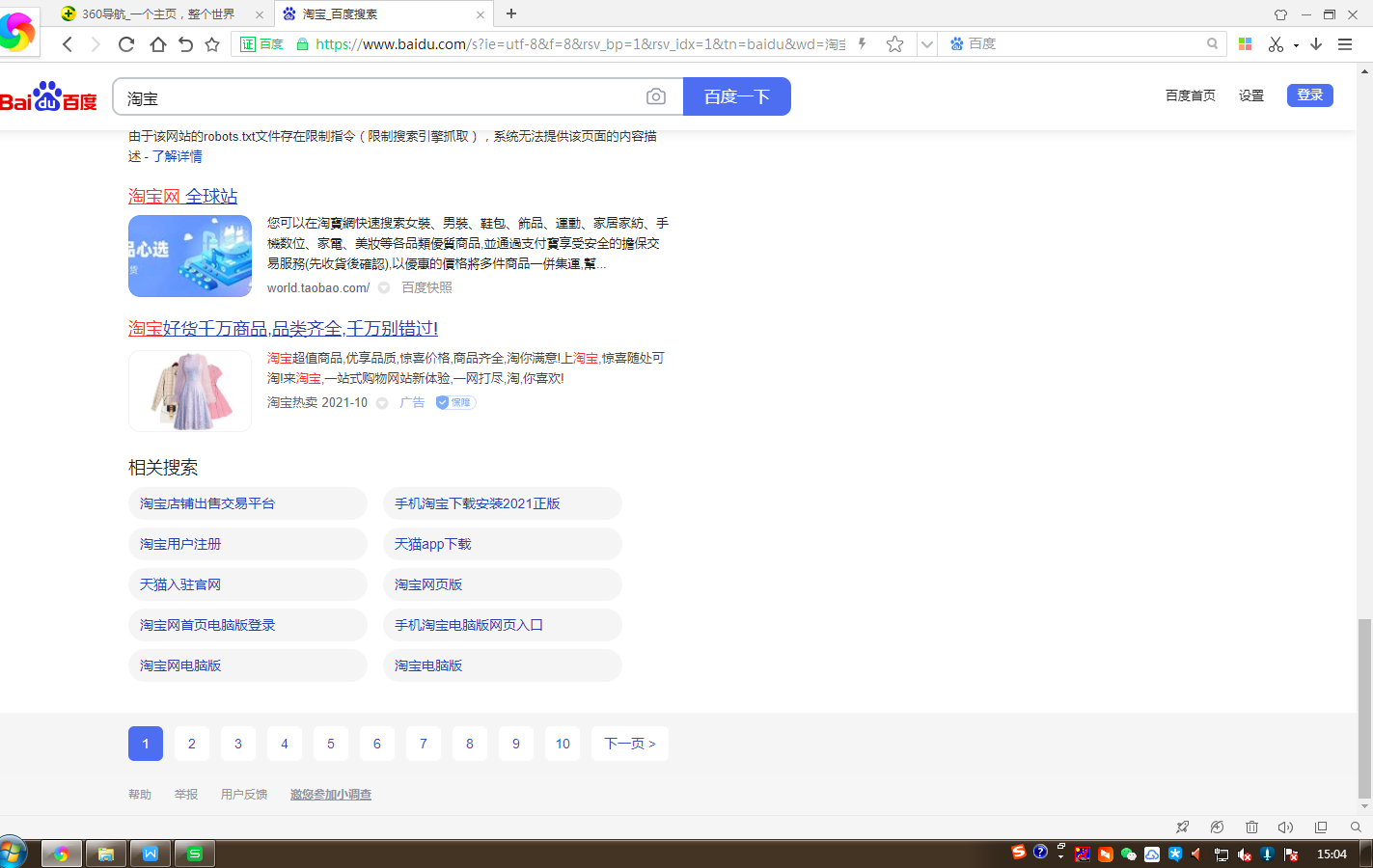Open a new tab with the plus button
This screenshot has height=868, width=1373.
pyautogui.click(x=511, y=14)
